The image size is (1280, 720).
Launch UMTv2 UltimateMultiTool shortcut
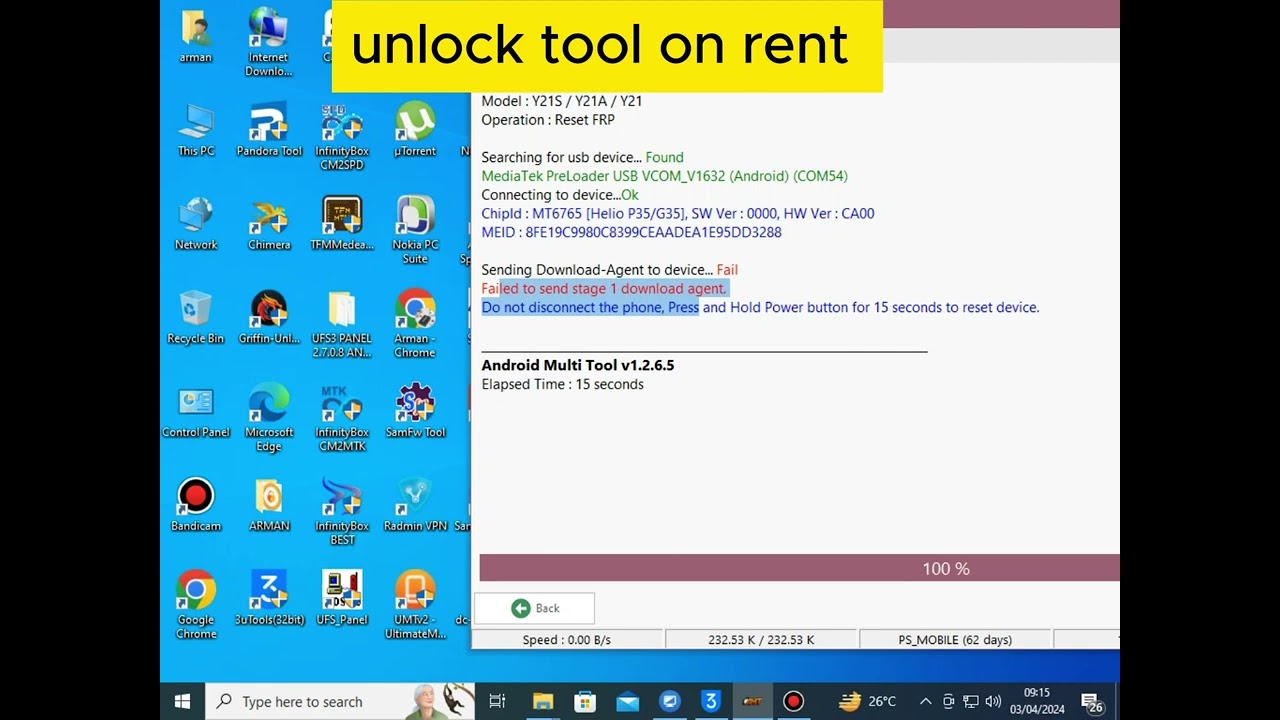point(415,605)
